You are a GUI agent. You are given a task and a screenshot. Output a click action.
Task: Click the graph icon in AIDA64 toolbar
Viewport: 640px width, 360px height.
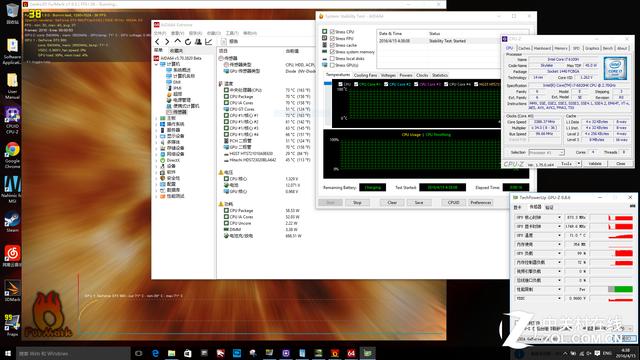tap(209, 42)
